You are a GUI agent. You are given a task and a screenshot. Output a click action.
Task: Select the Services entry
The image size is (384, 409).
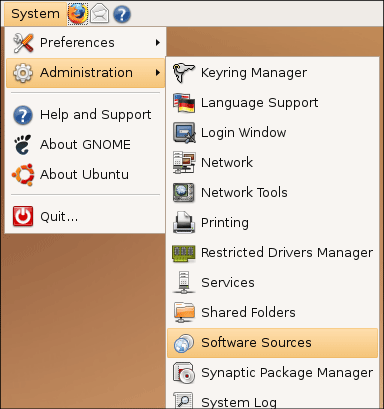tap(272, 282)
